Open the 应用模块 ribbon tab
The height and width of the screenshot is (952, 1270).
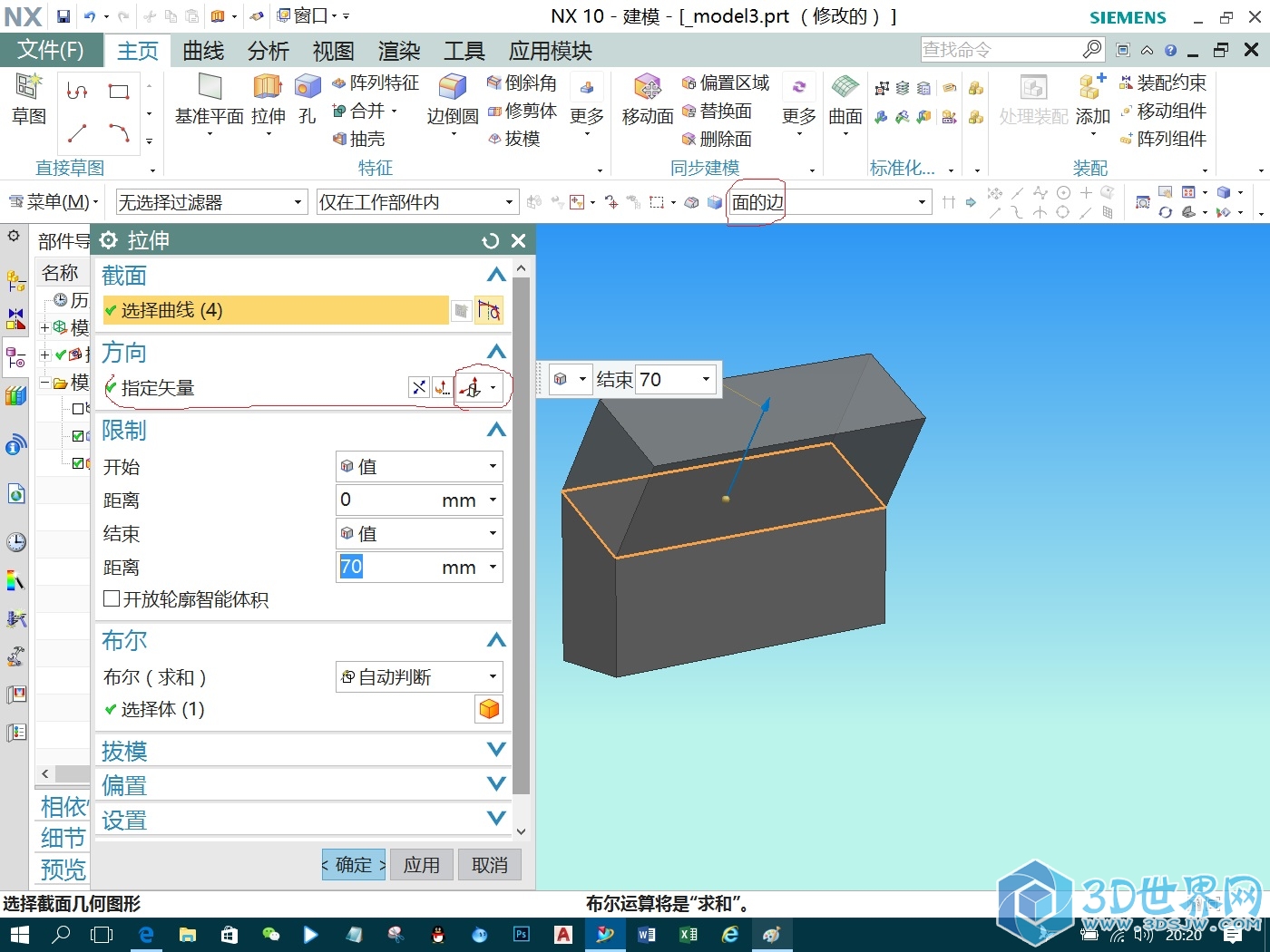[x=551, y=51]
